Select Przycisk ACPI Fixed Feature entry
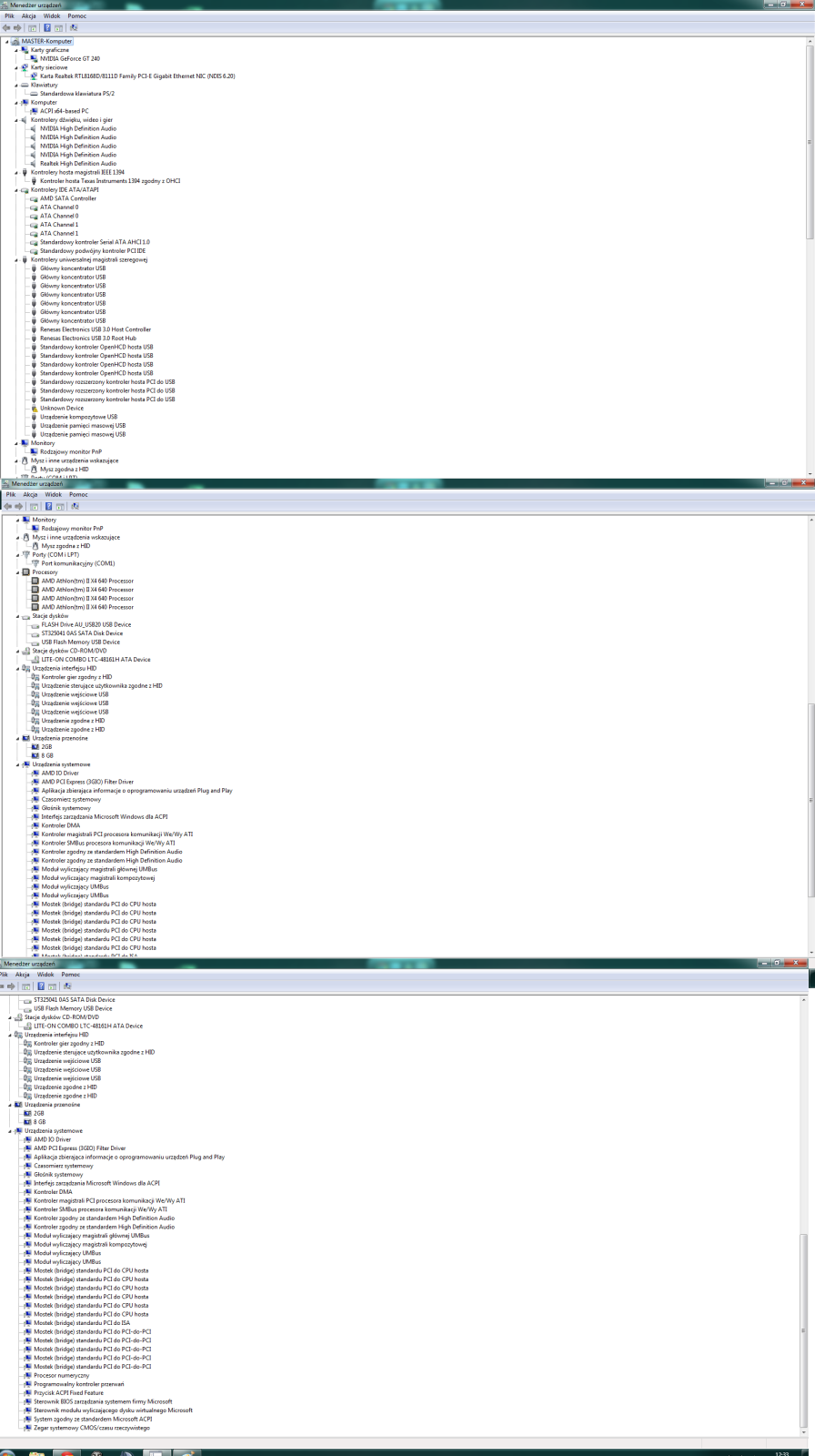 [69, 1392]
